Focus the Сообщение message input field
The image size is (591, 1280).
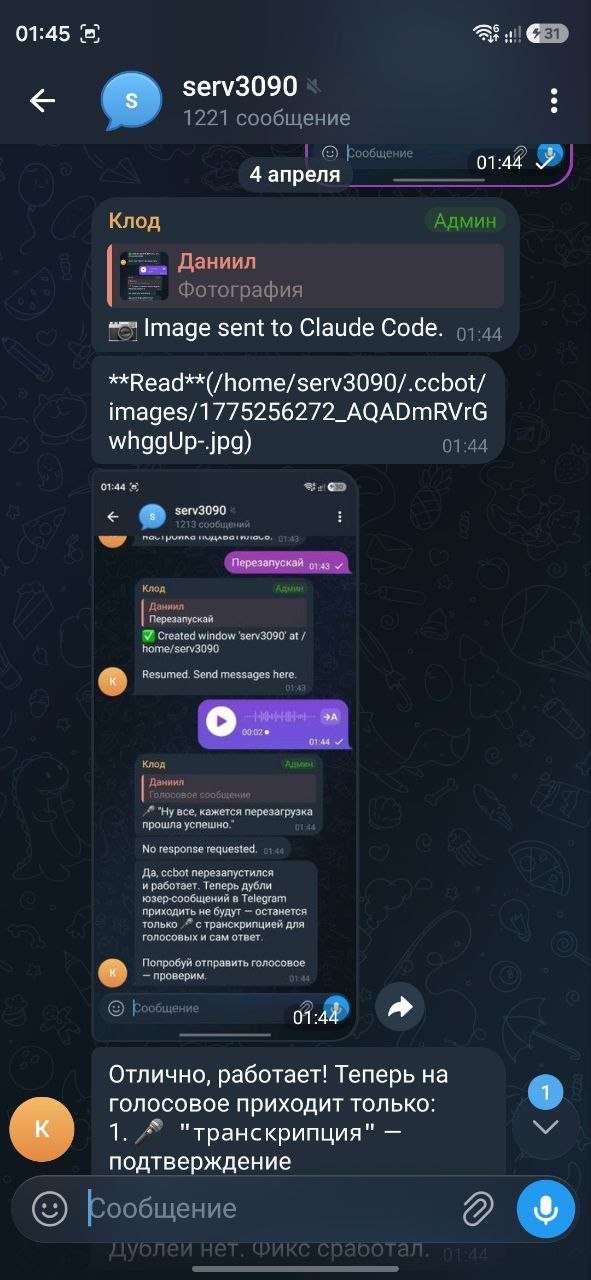click(x=268, y=1208)
